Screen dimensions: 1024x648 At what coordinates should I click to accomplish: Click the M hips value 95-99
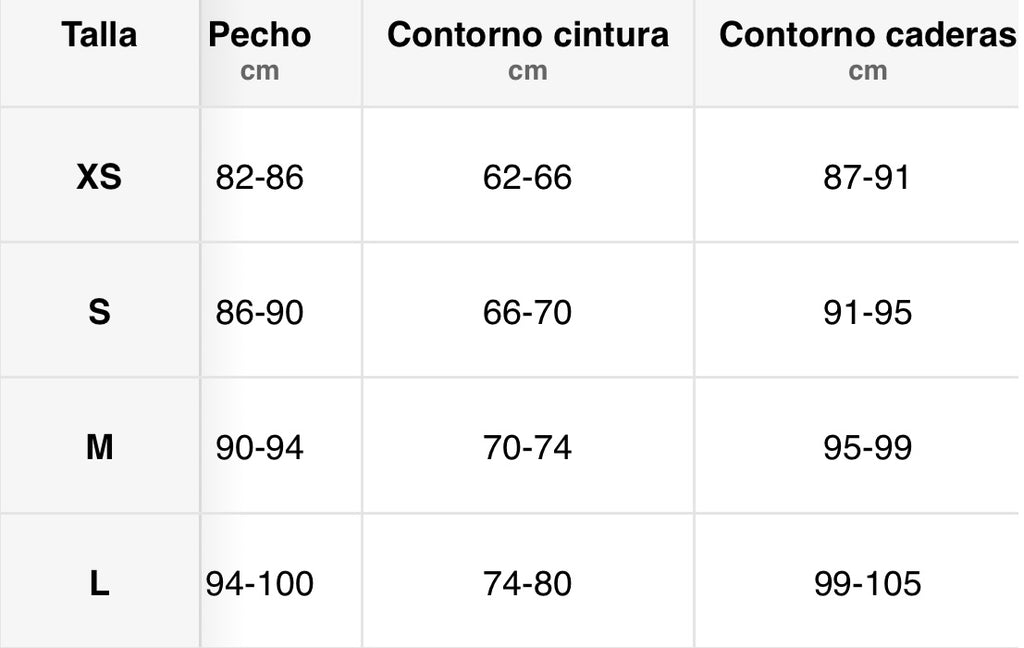point(867,447)
